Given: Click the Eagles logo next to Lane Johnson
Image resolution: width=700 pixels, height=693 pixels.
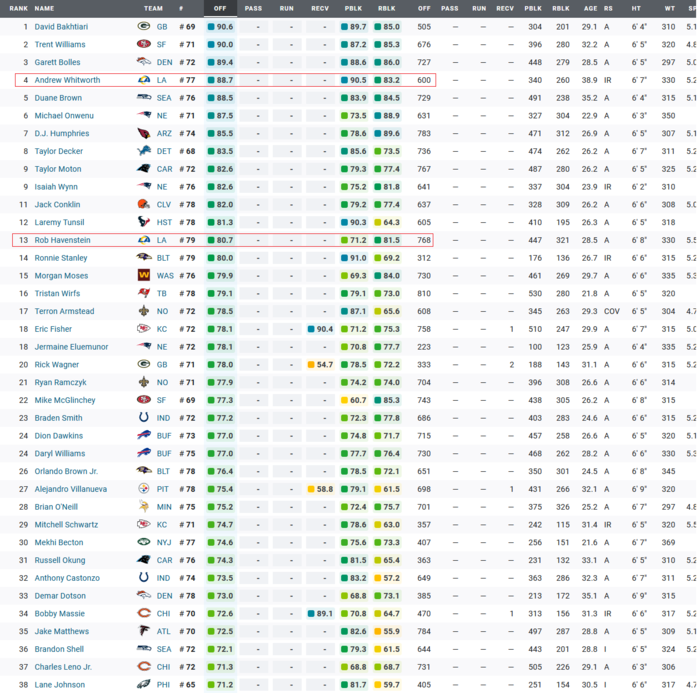Looking at the screenshot, I should [144, 684].
